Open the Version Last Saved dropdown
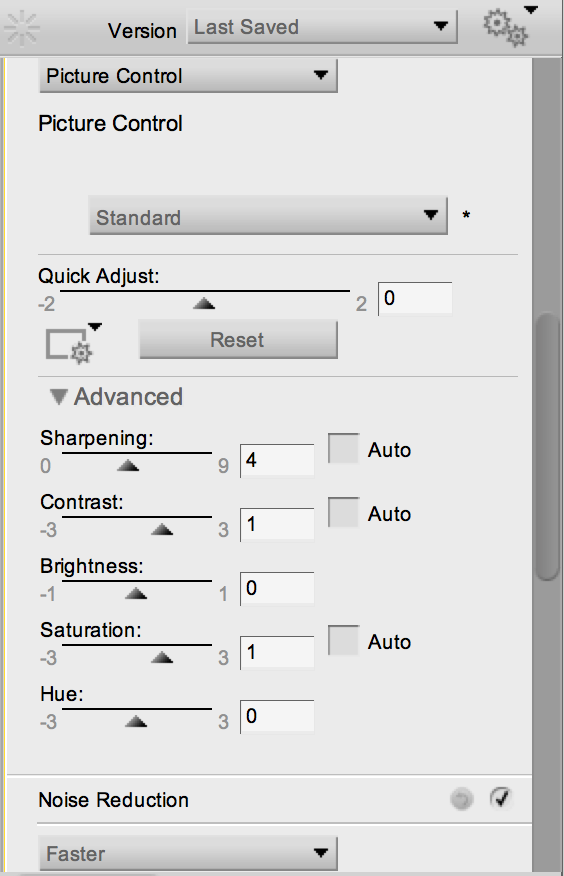Screen dimensions: 564x876 click(x=322, y=26)
